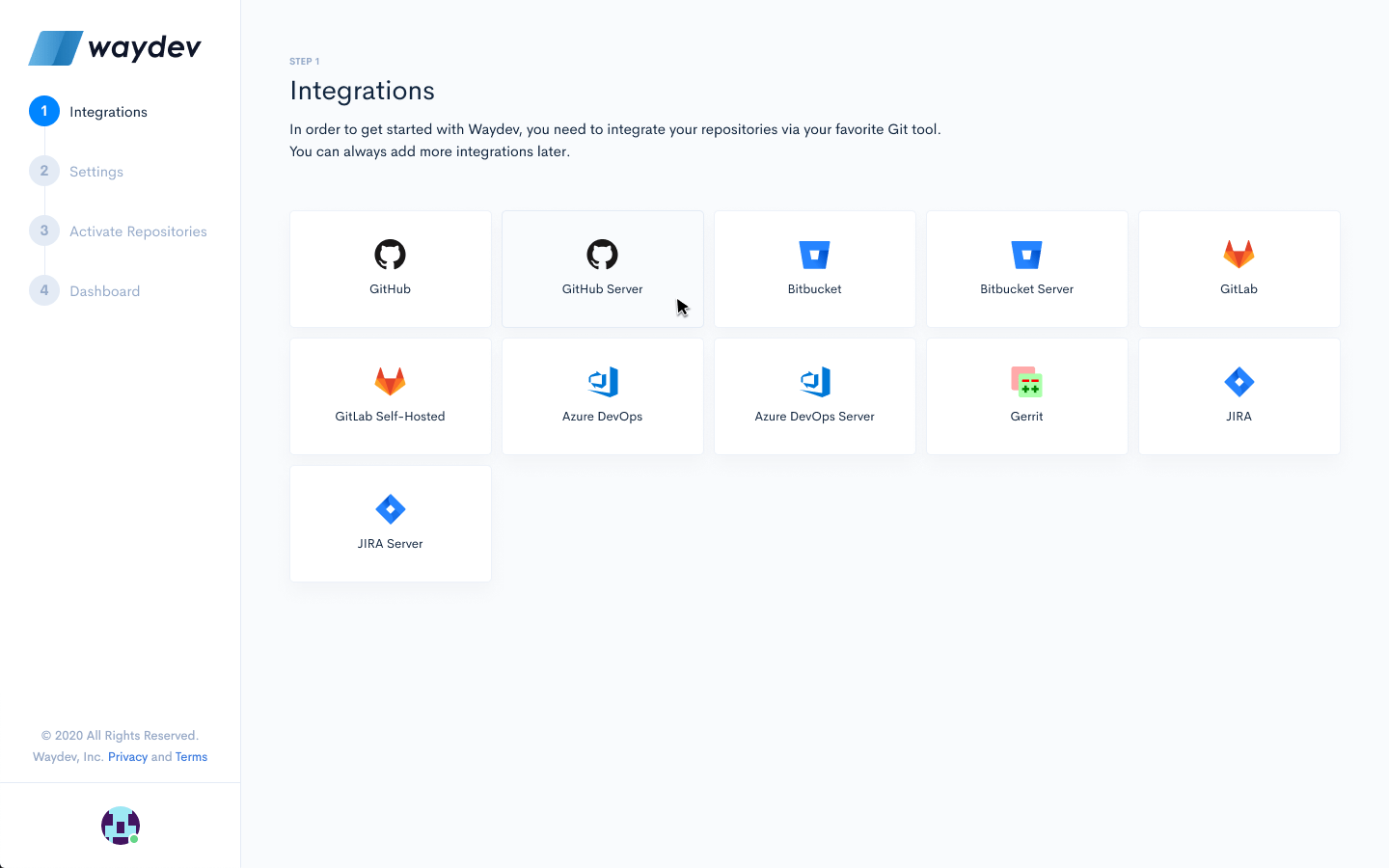Navigate to the Dashboard step
Viewport: 1389px width, 868px height.
(104, 290)
